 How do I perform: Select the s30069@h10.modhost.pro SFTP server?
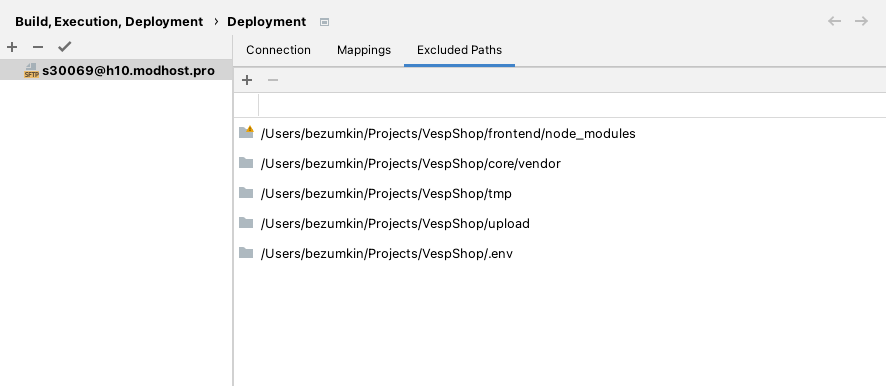point(116,71)
